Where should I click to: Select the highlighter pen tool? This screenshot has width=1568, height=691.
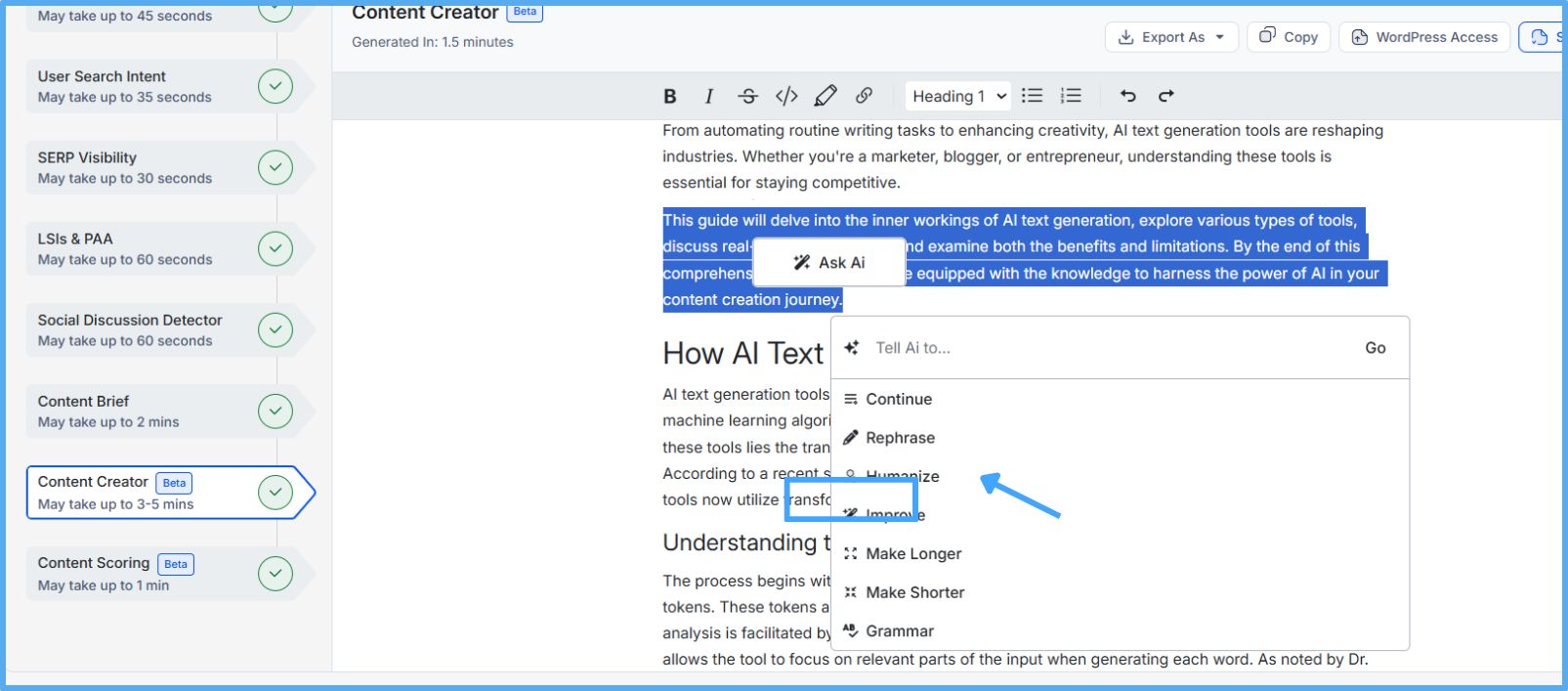(x=826, y=96)
